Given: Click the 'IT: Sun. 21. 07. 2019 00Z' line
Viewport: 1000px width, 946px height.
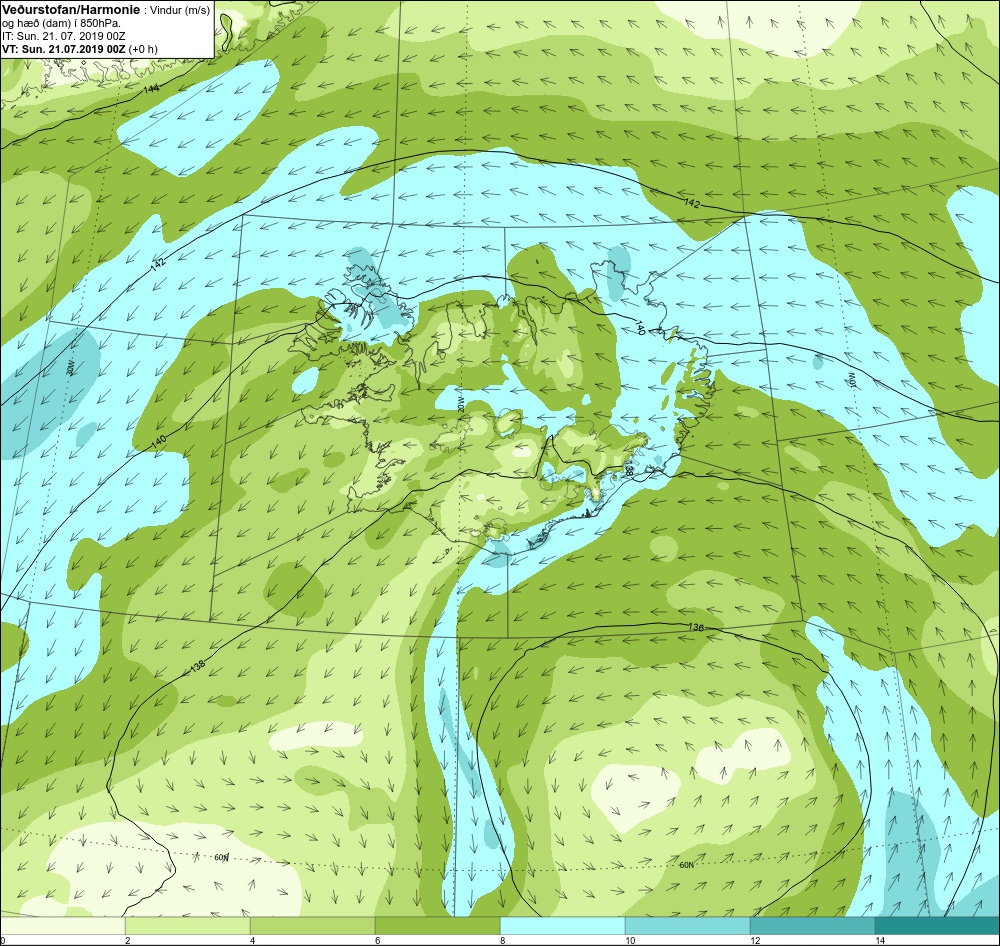Looking at the screenshot, I should coord(64,36).
